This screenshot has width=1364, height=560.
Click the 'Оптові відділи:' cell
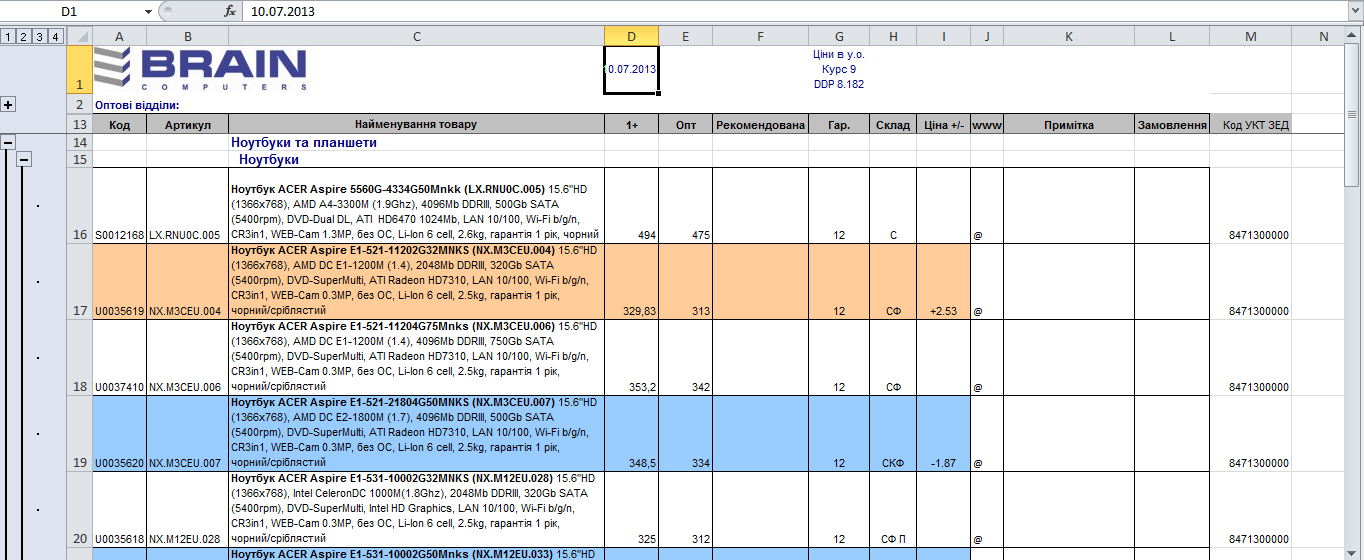(137, 104)
